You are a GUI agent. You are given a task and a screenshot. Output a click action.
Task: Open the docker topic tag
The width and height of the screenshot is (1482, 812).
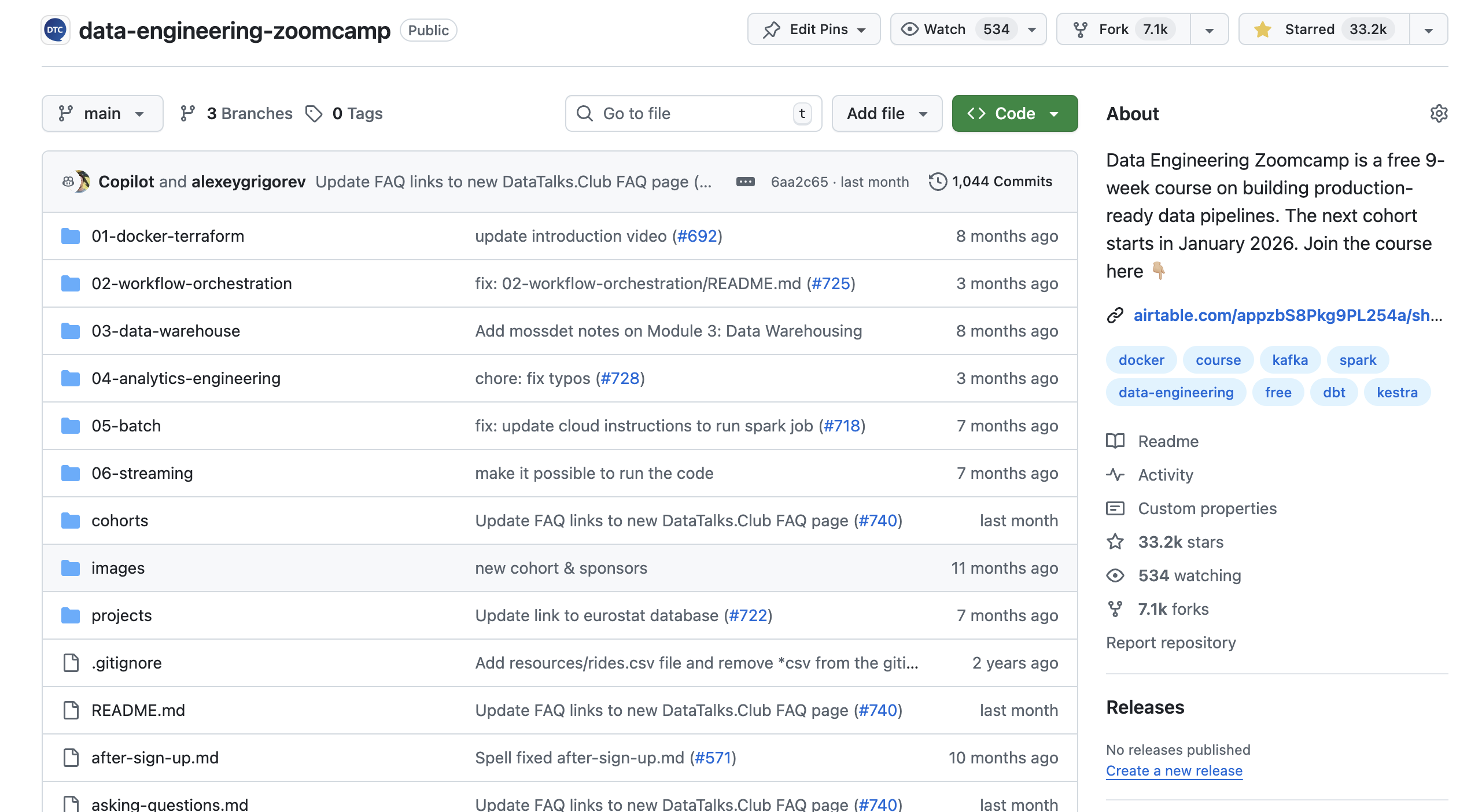pos(1140,360)
